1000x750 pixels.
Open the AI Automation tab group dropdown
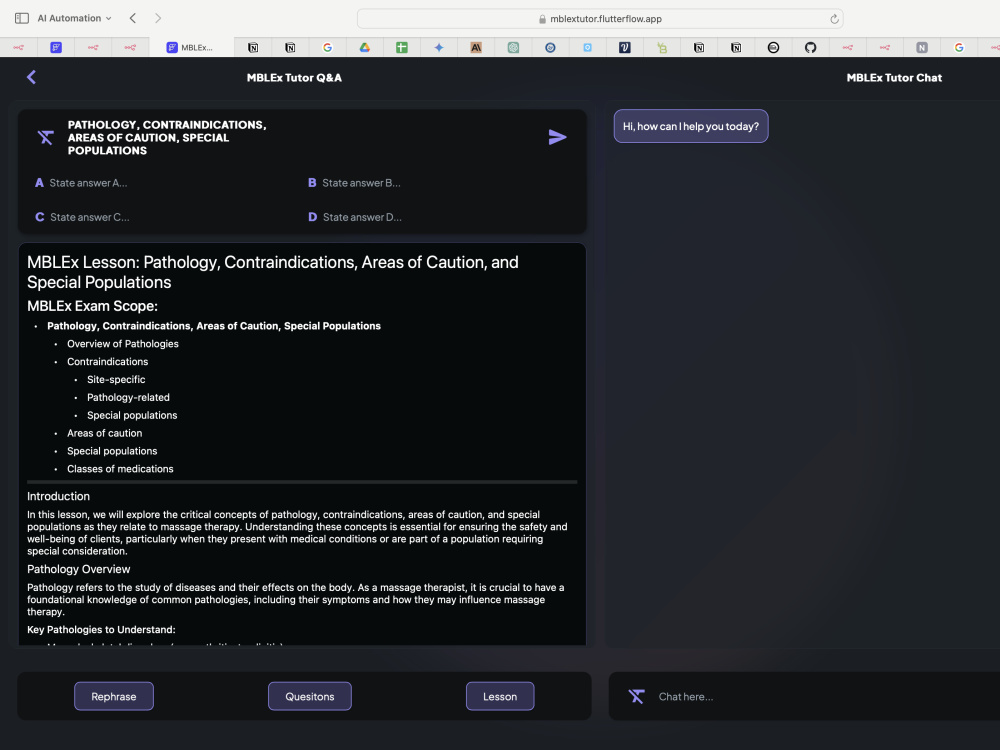click(x=75, y=18)
